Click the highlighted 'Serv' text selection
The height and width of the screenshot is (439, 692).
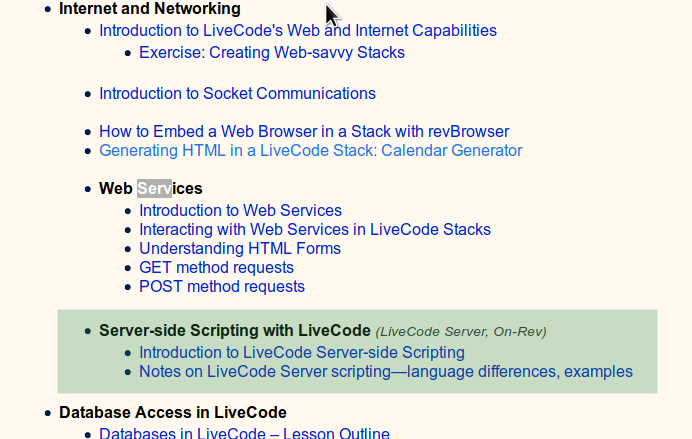tap(155, 188)
